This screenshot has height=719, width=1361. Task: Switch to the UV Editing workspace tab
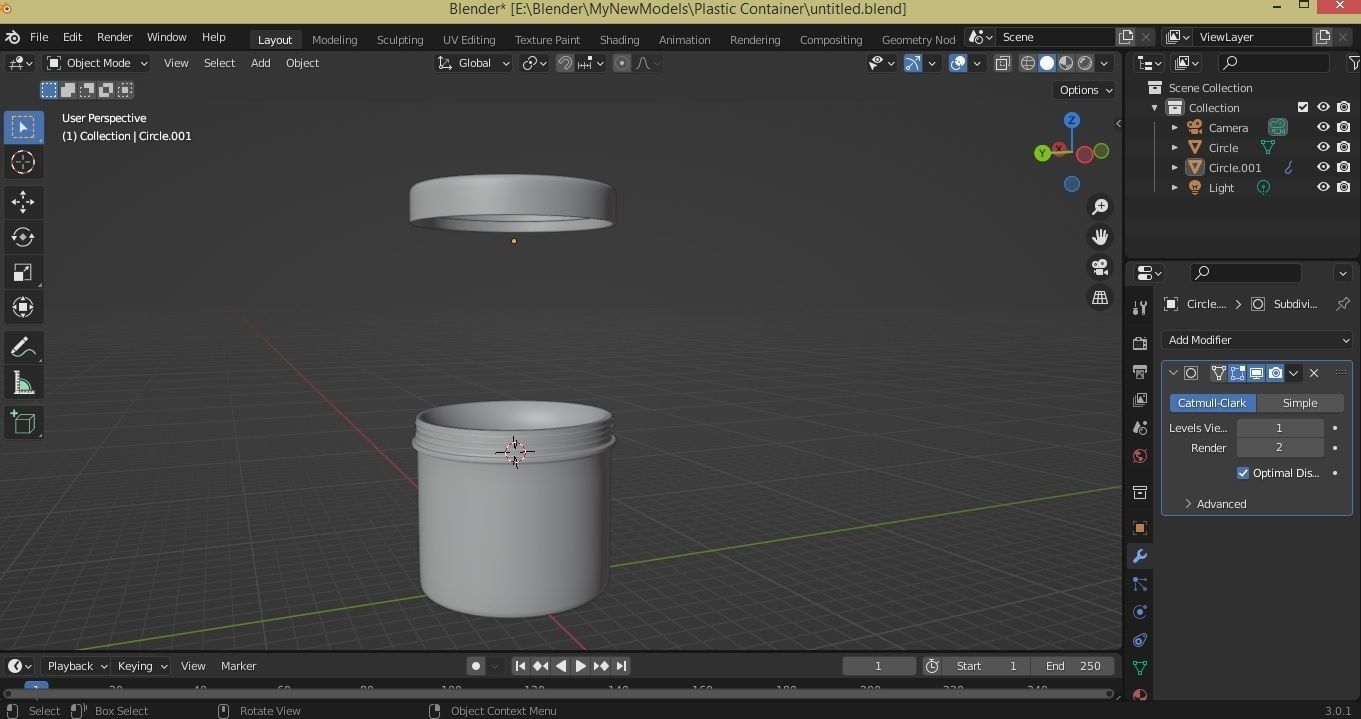pos(469,40)
